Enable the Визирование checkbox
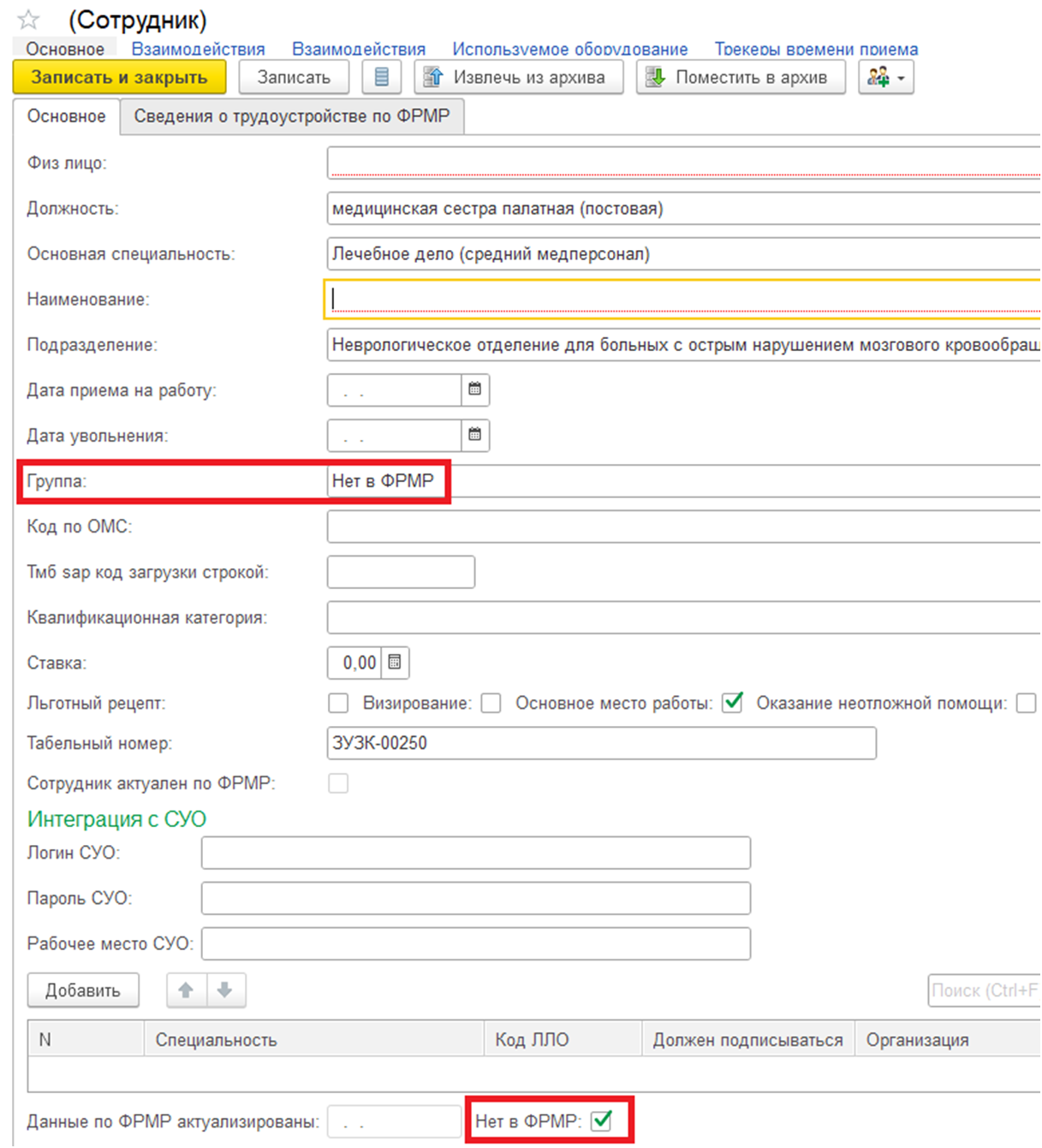This screenshot has height=1148, width=1042. tap(491, 704)
